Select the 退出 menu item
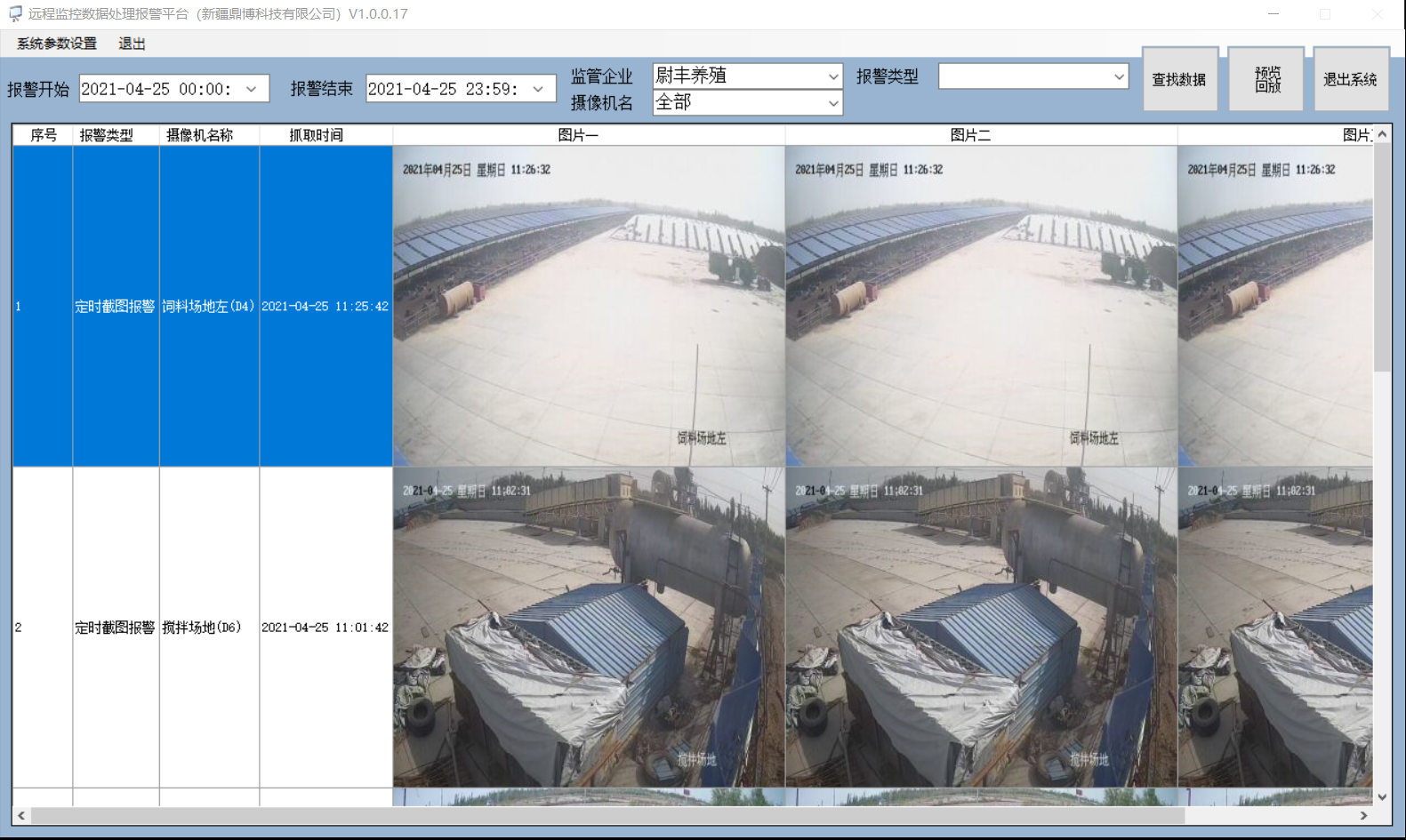Viewport: 1406px width, 840px height. pos(132,44)
